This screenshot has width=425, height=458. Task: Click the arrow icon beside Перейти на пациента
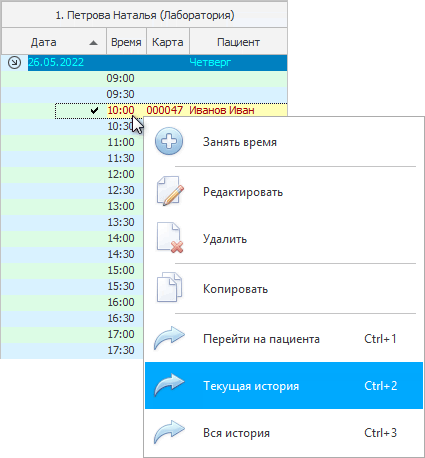[169, 338]
